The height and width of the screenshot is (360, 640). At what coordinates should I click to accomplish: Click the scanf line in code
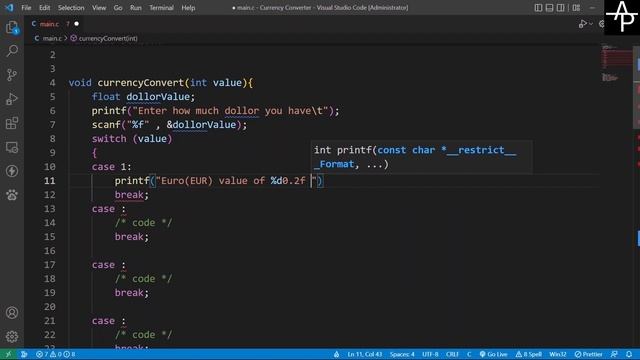click(x=169, y=124)
